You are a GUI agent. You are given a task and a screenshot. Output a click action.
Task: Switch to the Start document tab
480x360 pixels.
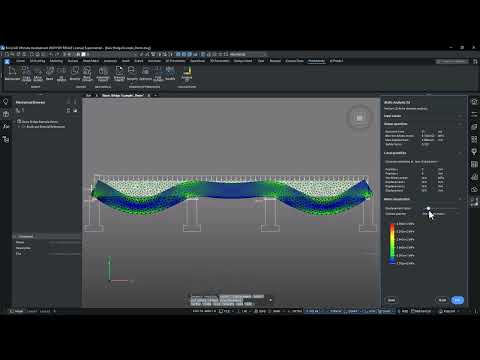(88, 95)
